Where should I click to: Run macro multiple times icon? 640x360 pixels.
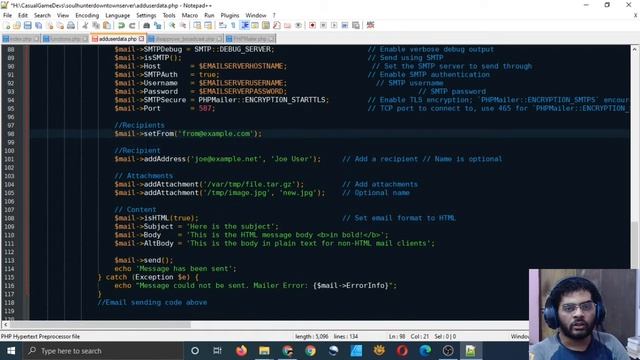(x=345, y=25)
